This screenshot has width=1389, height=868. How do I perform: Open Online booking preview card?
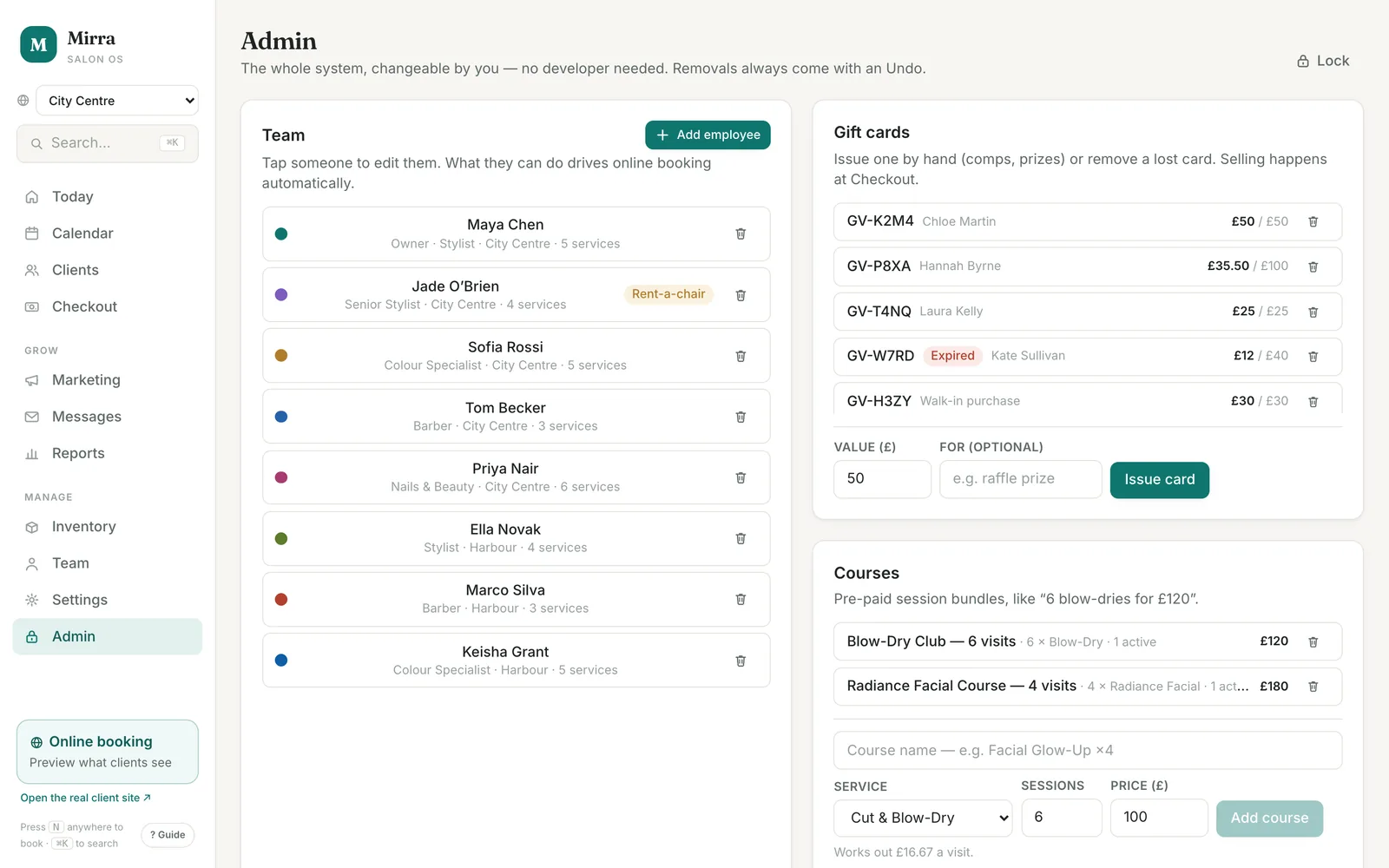click(108, 752)
